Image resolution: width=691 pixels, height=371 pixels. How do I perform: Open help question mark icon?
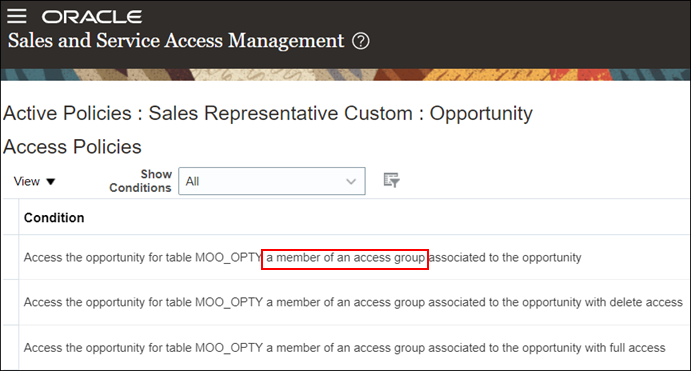tap(360, 41)
